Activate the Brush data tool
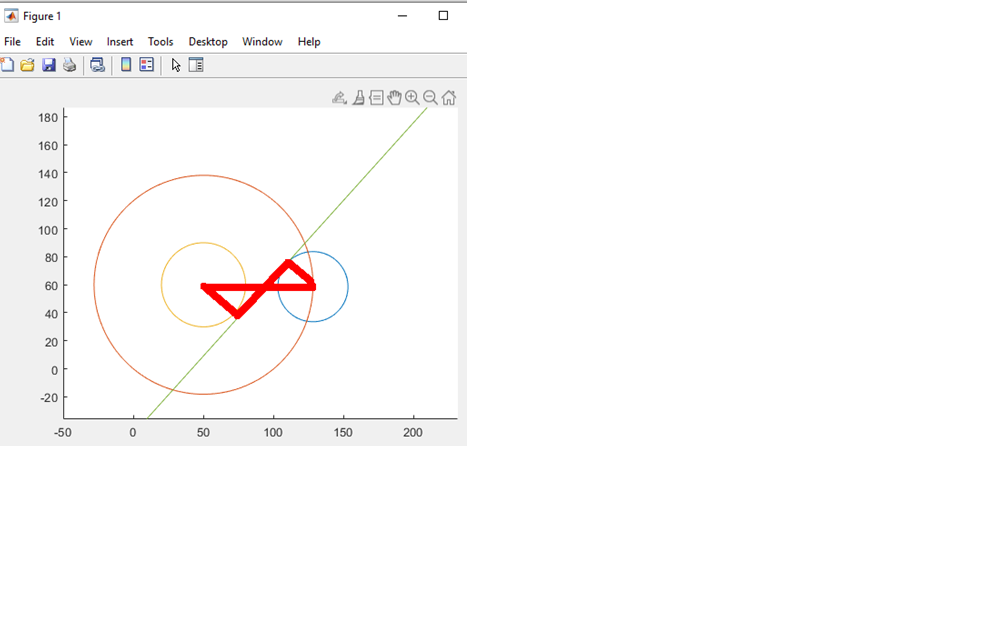The width and height of the screenshot is (1008, 630). [359, 98]
